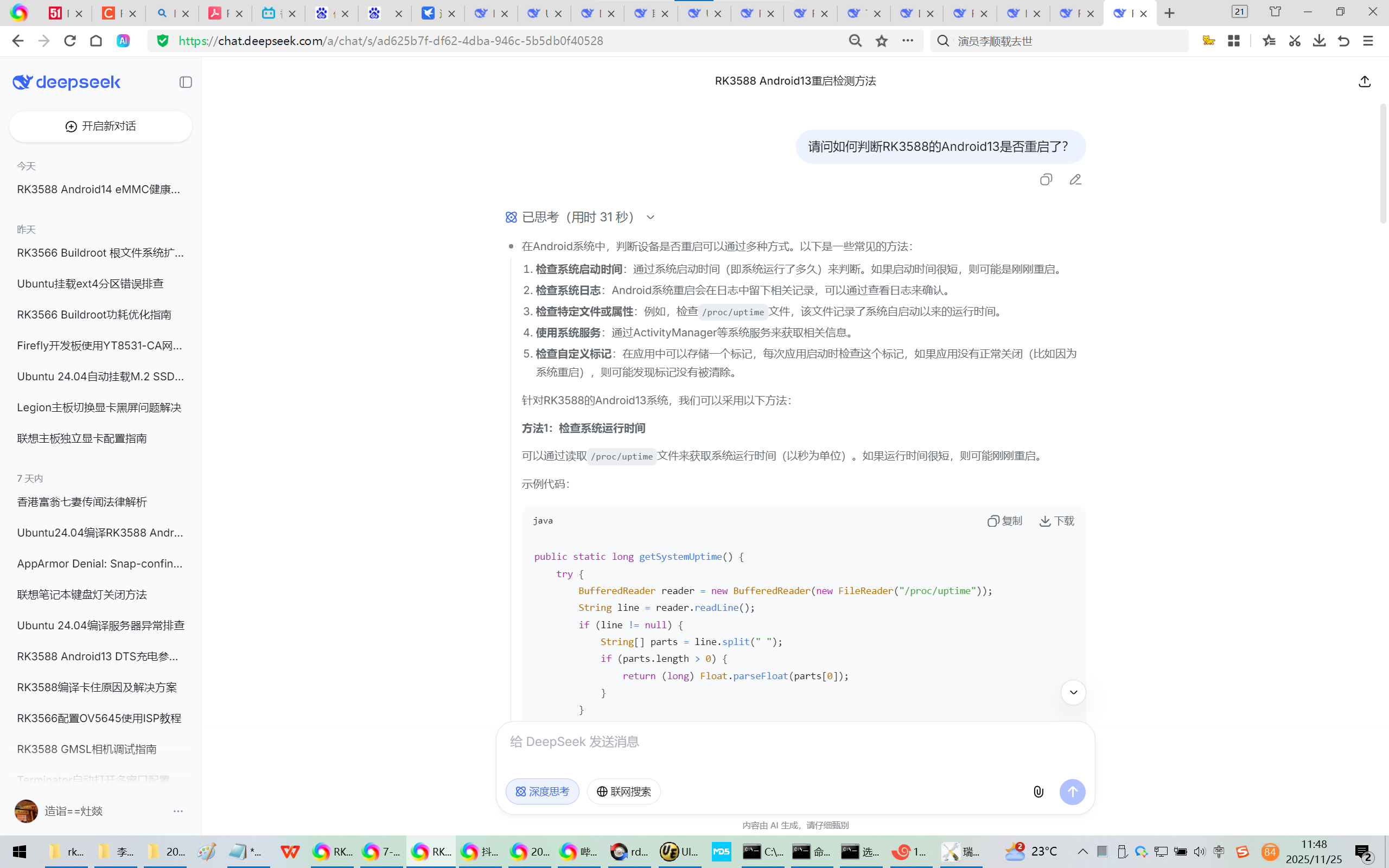The width and height of the screenshot is (1389, 868).
Task: Collapse the 已思考 thinking section
Action: [651, 217]
